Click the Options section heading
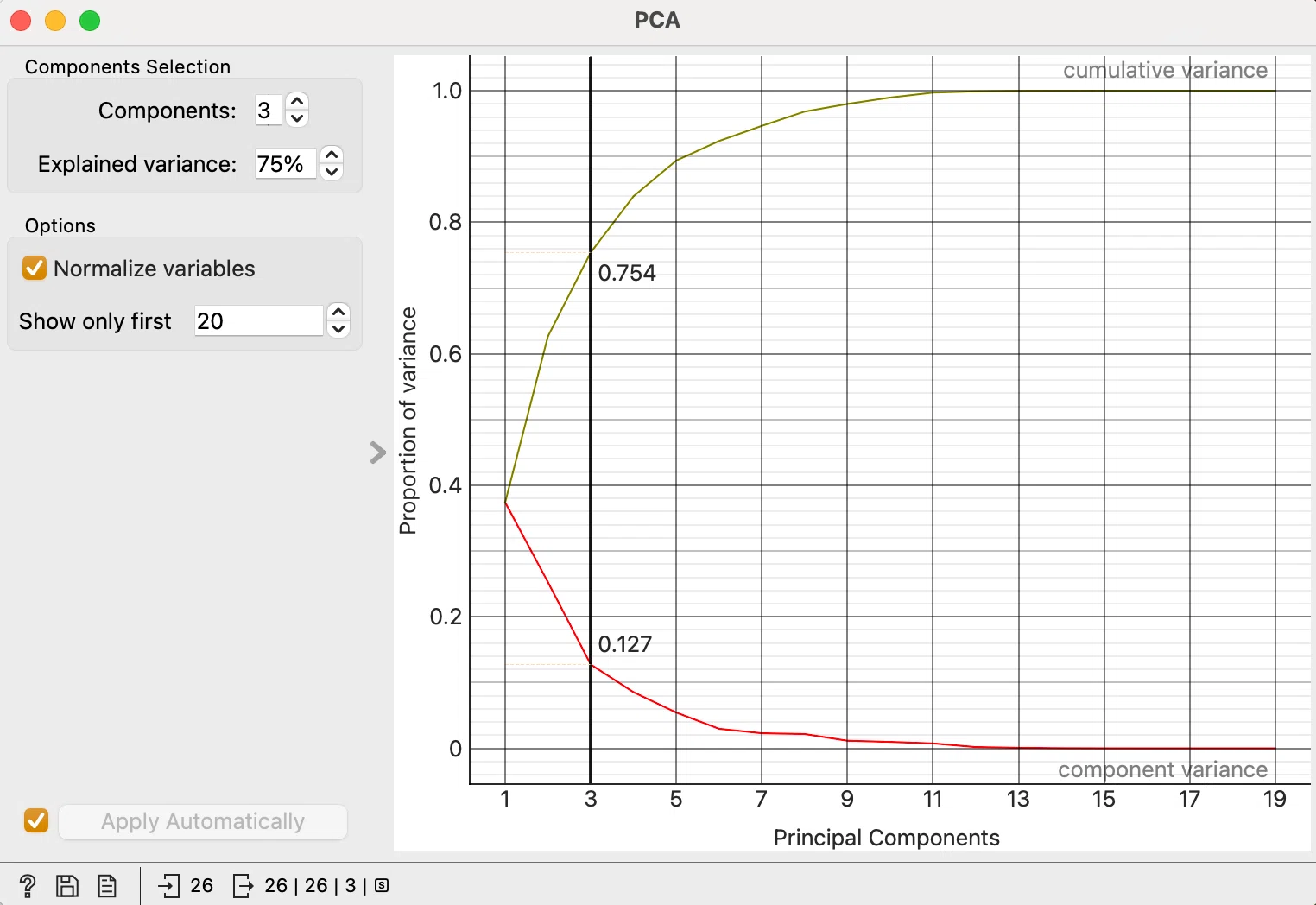This screenshot has width=1316, height=905. pos(60,225)
